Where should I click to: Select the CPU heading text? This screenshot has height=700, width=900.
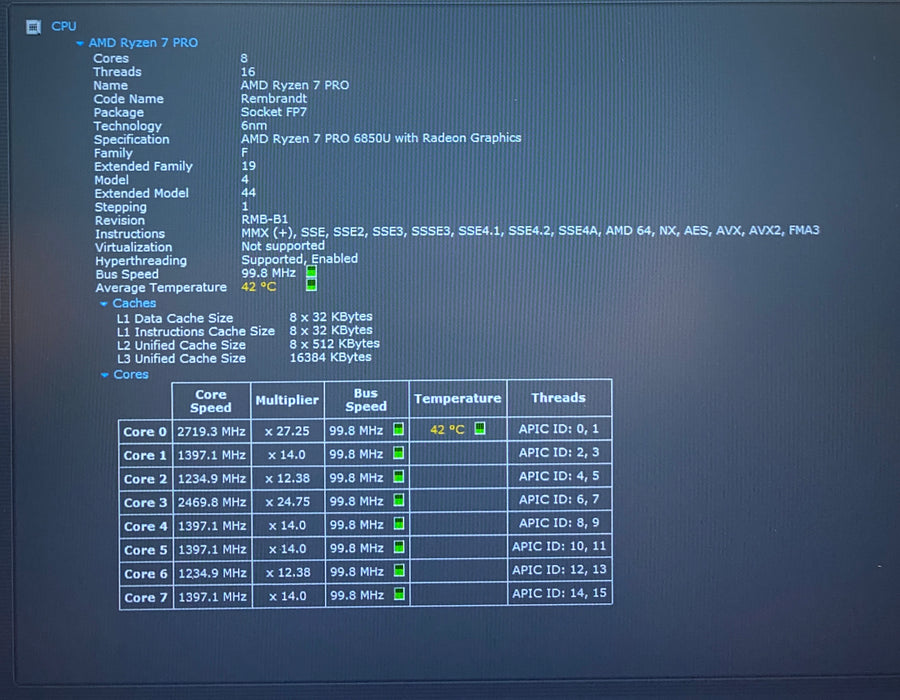64,26
